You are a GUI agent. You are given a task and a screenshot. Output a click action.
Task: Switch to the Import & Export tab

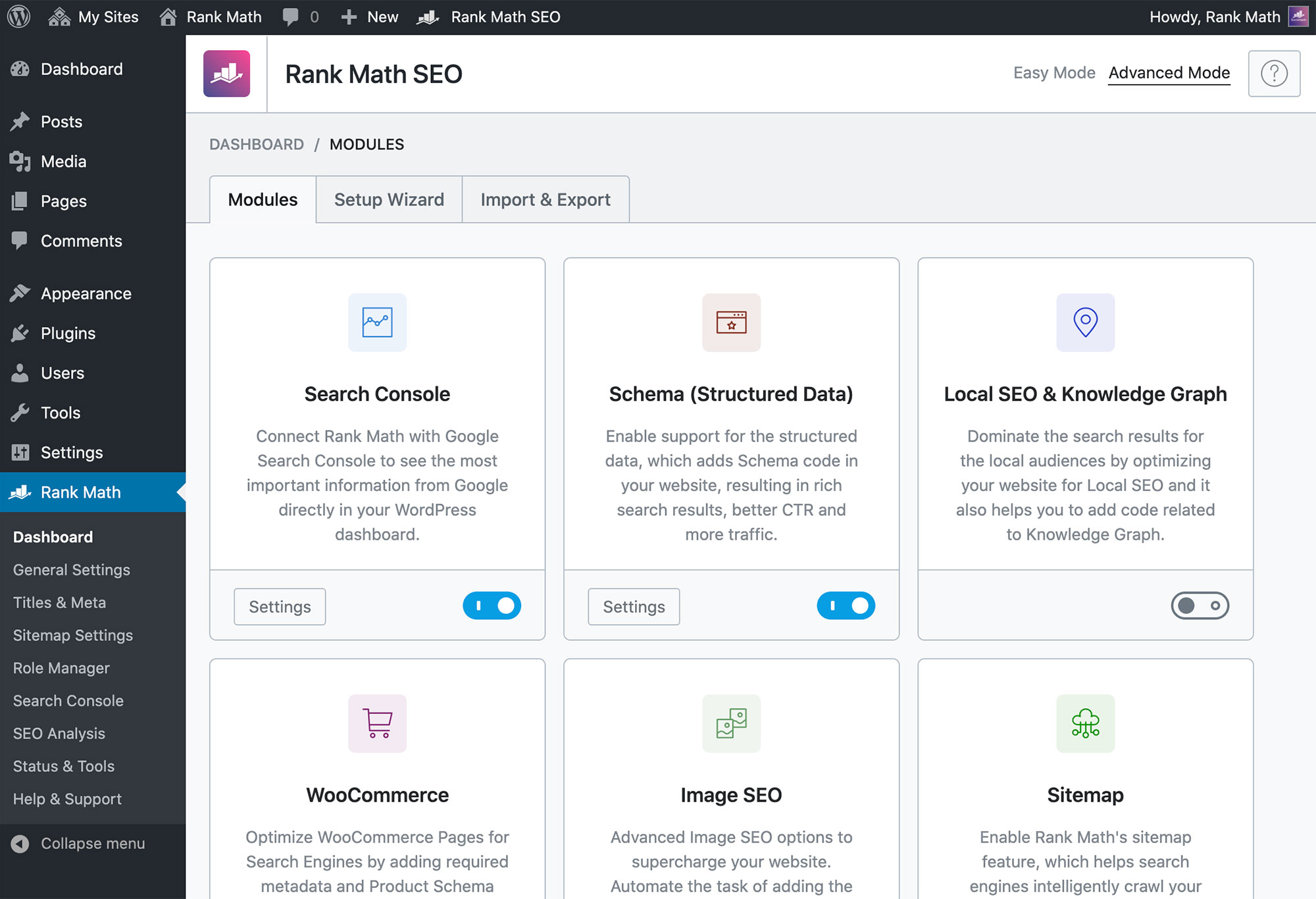[545, 199]
